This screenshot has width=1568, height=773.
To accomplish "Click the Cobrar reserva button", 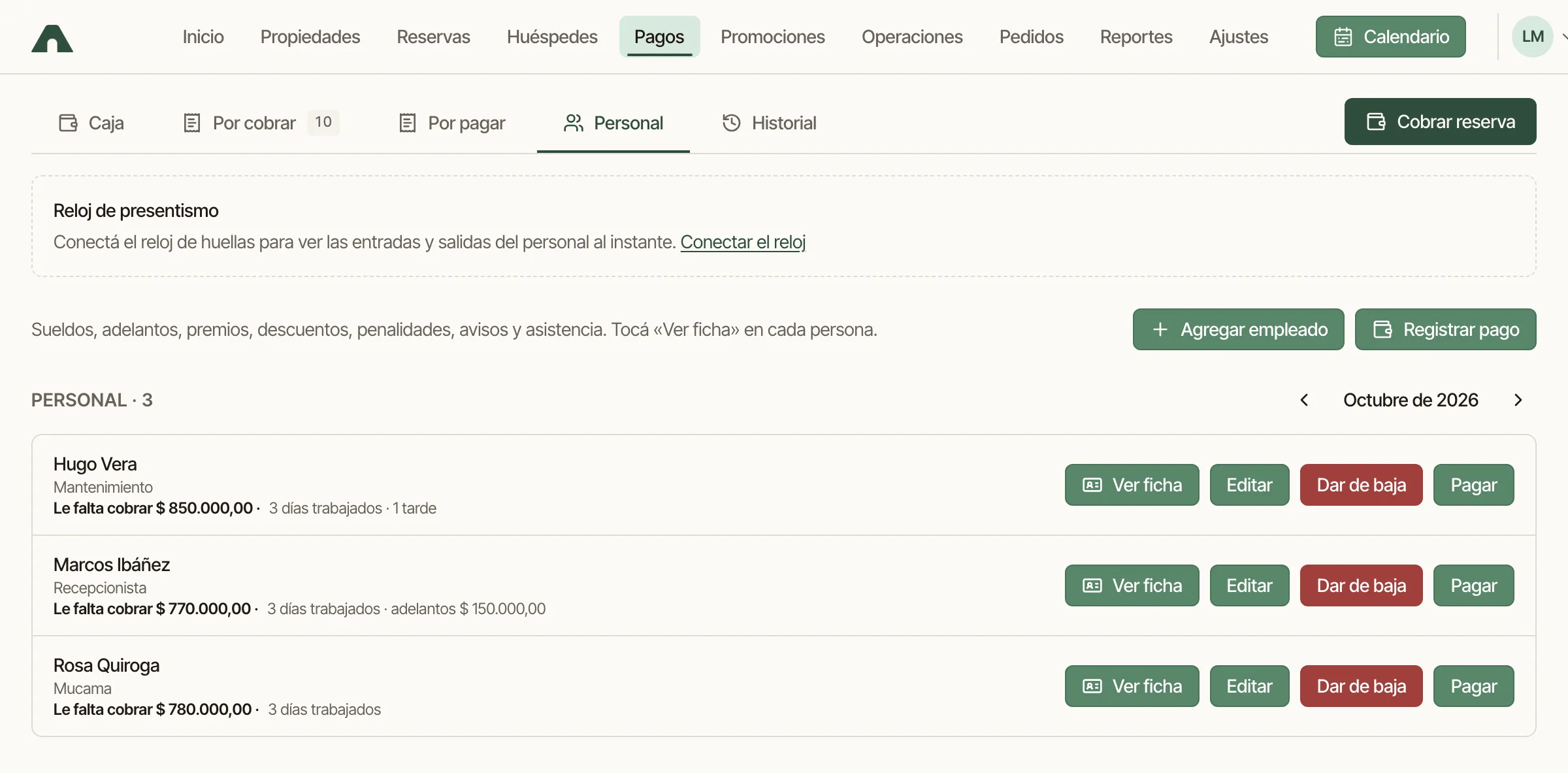I will coord(1440,122).
